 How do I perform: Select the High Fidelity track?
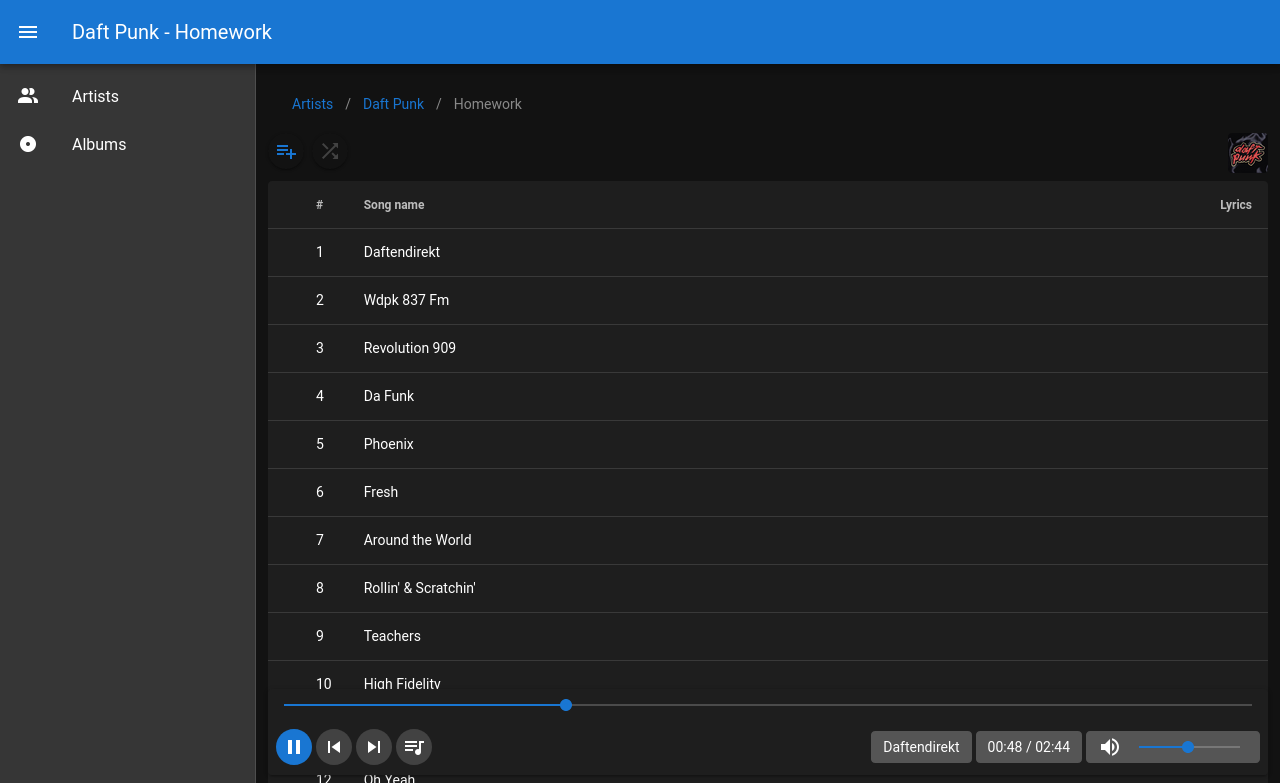point(768,677)
